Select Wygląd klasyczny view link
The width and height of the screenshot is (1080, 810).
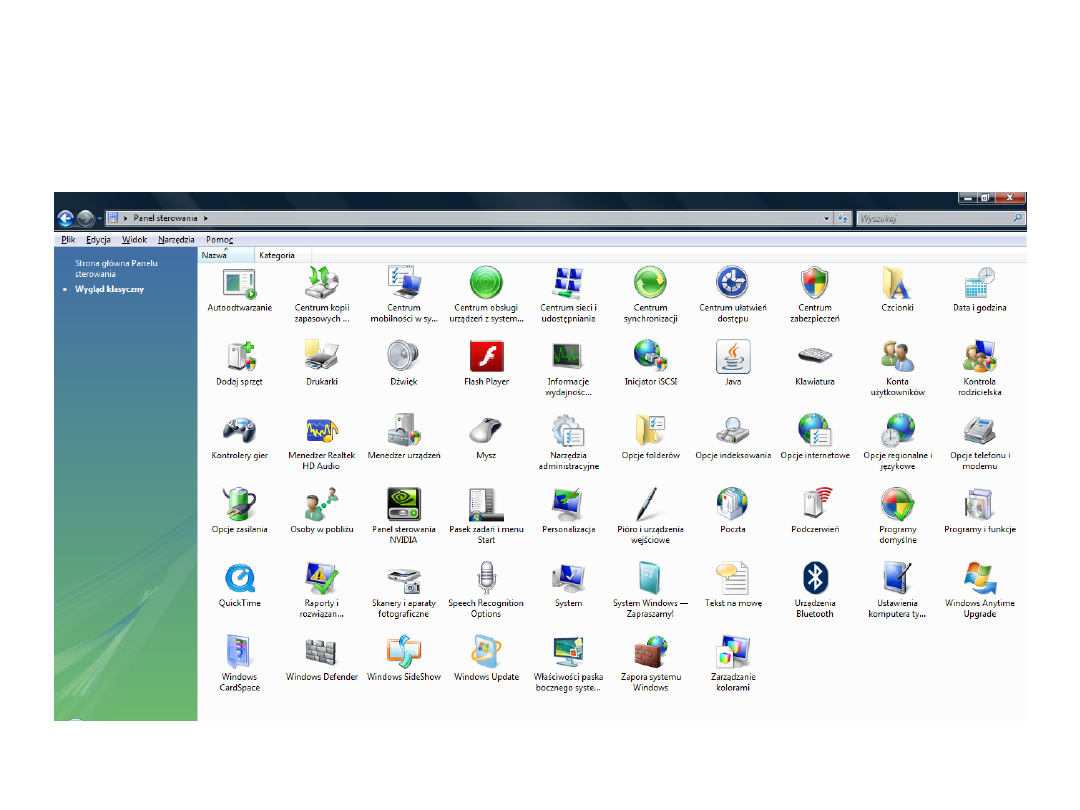(109, 289)
